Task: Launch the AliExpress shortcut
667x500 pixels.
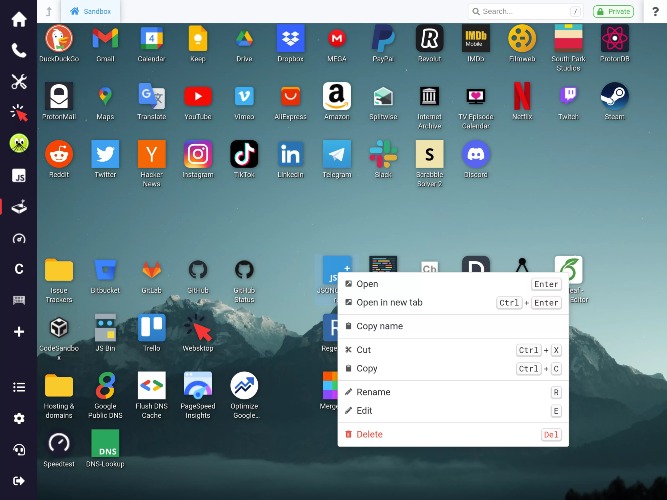Action: coord(291,96)
